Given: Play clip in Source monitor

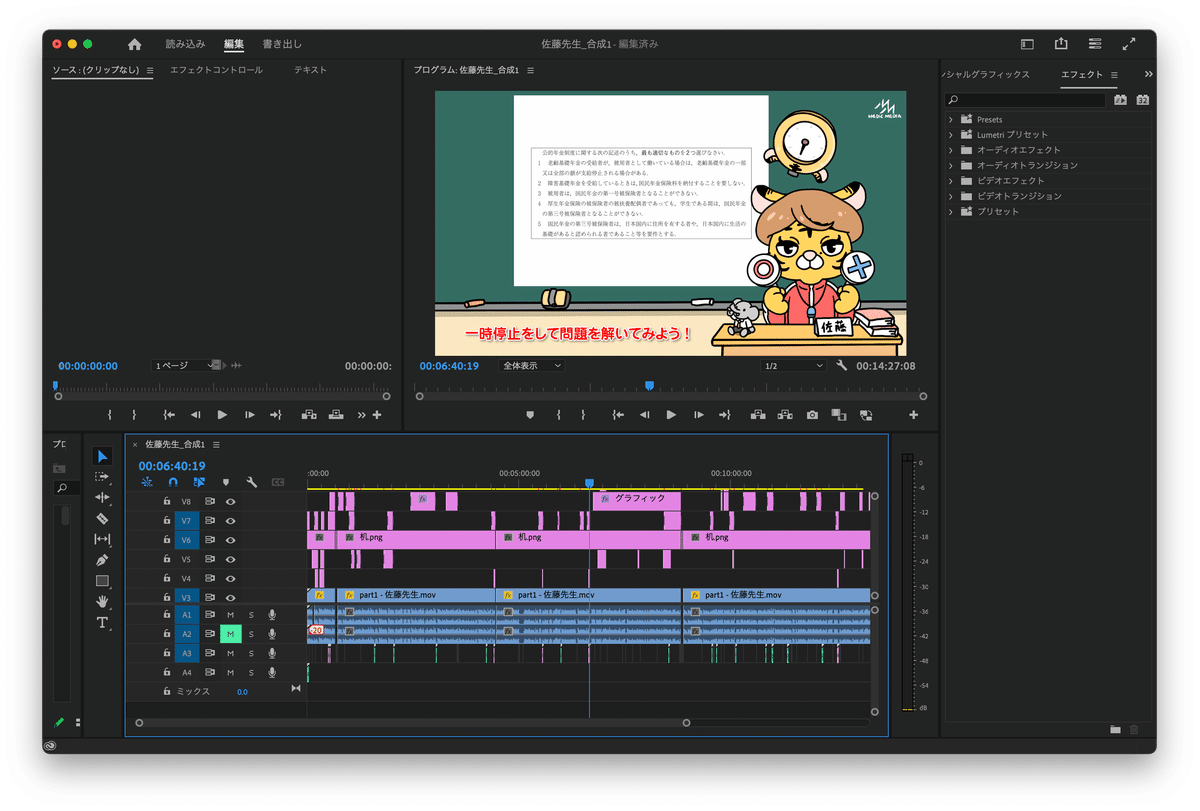Looking at the screenshot, I should click(222, 415).
